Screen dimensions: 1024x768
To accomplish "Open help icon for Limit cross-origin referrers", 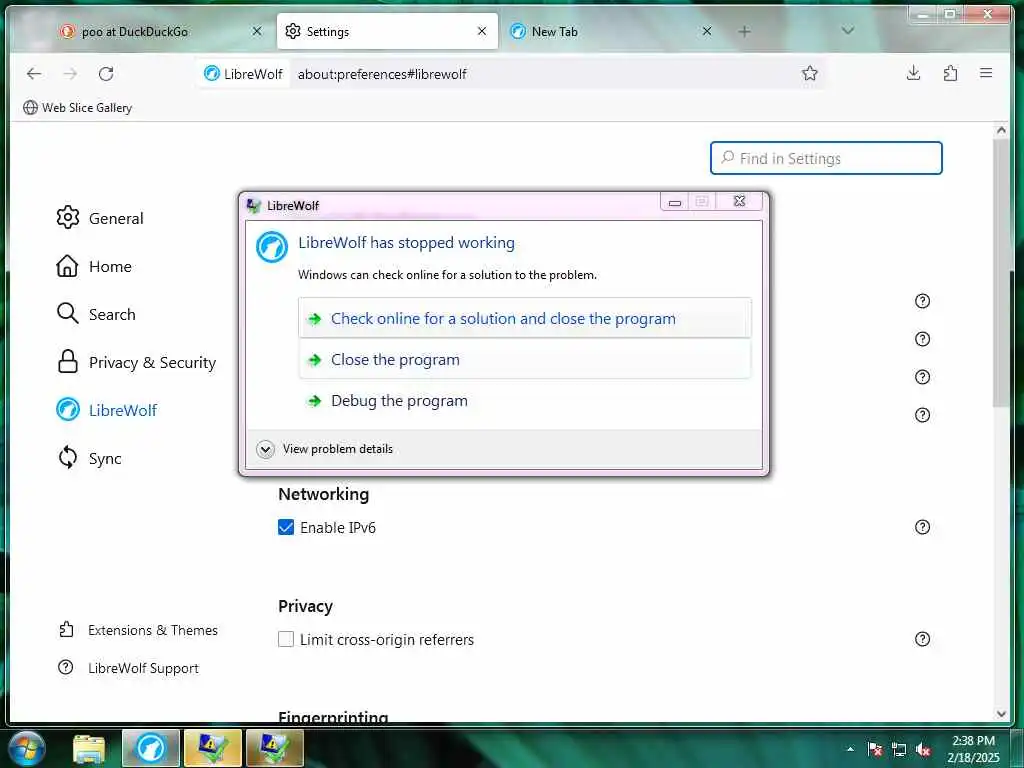I will (922, 639).
